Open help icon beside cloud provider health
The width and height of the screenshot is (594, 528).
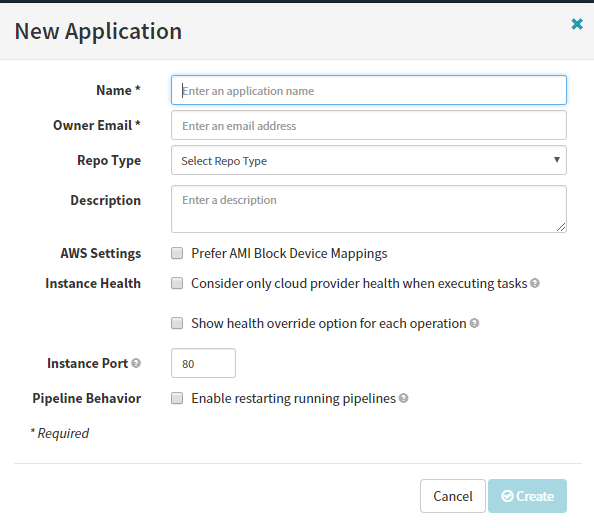pyautogui.click(x=535, y=283)
